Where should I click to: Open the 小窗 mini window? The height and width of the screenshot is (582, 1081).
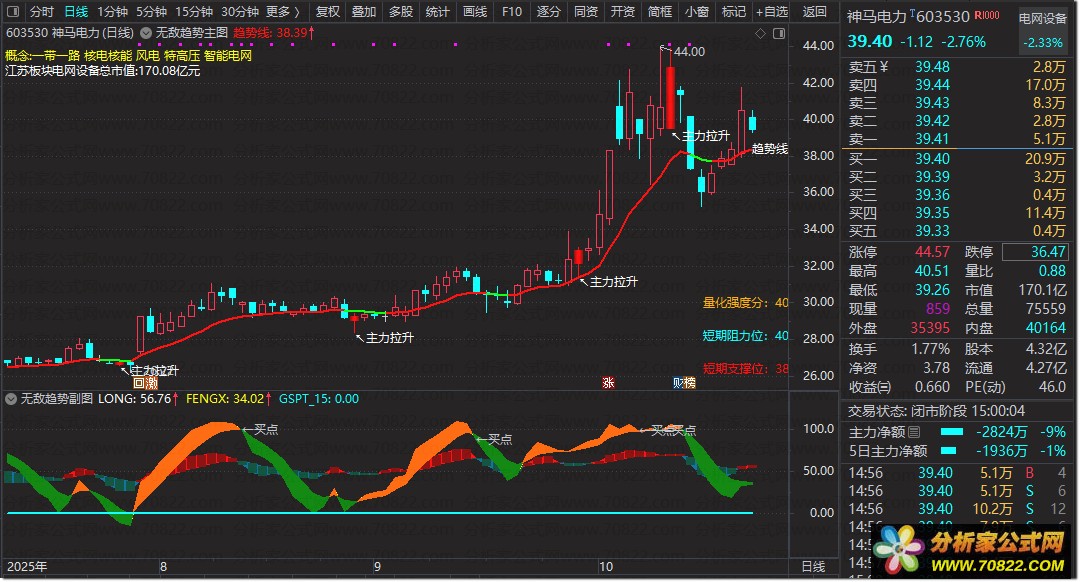[x=696, y=12]
